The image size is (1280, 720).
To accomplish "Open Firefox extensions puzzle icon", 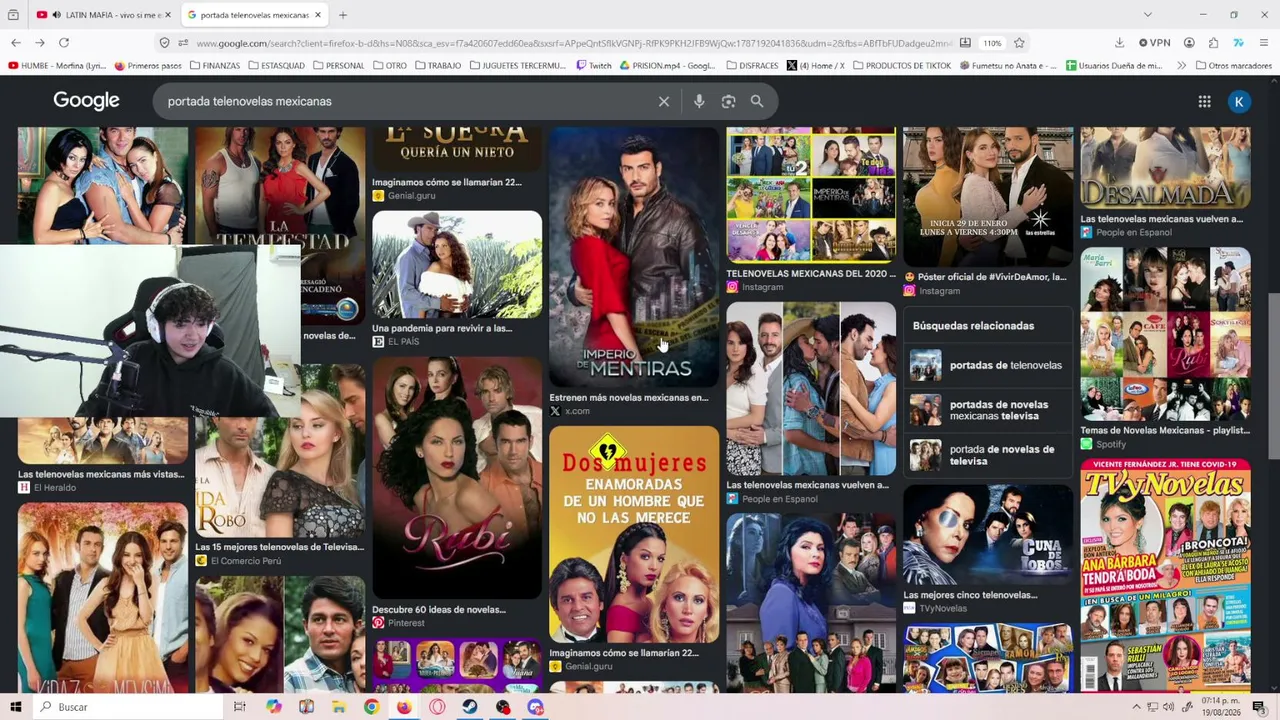I will (x=1213, y=43).
